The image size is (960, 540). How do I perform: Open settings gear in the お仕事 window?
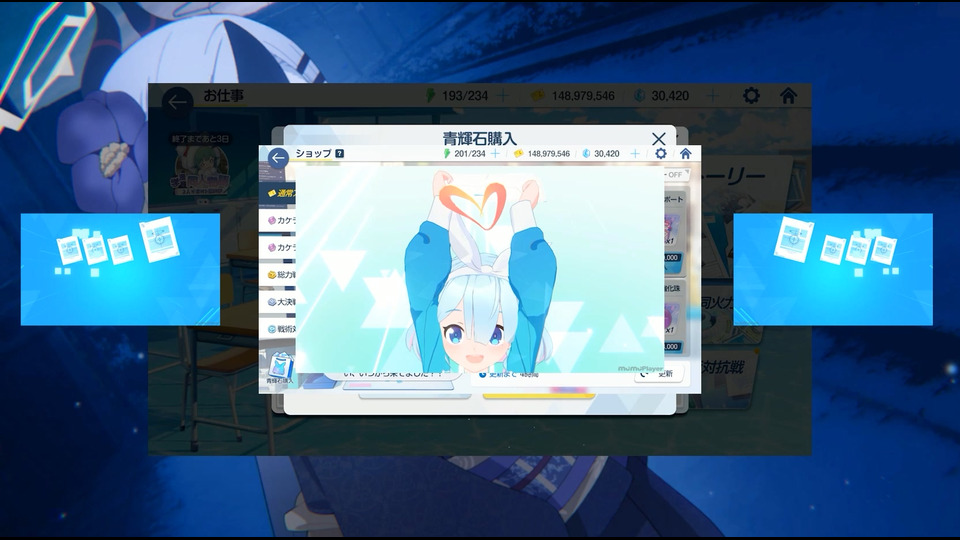pos(751,96)
